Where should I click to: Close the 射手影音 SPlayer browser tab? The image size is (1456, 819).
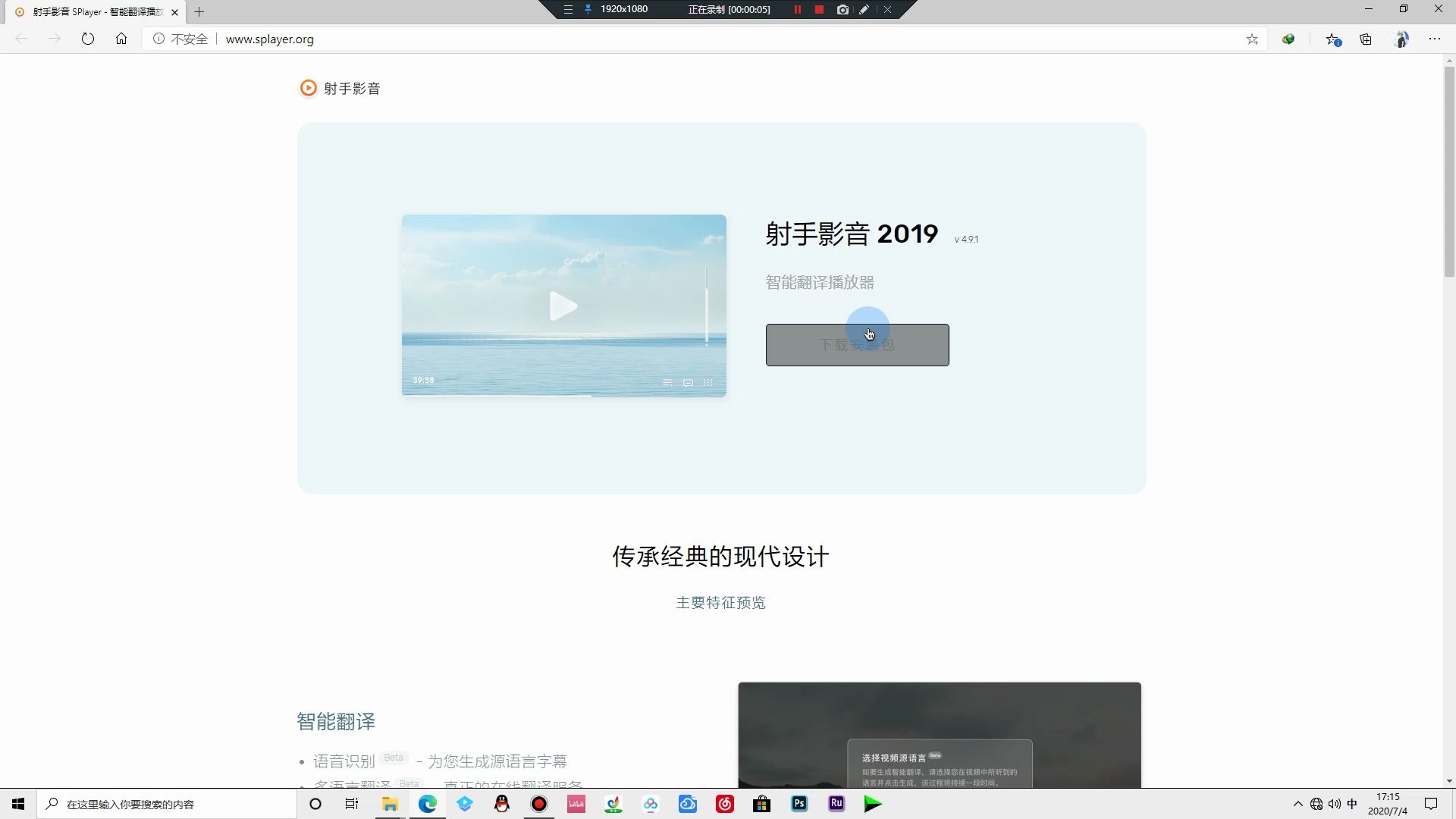tap(174, 12)
